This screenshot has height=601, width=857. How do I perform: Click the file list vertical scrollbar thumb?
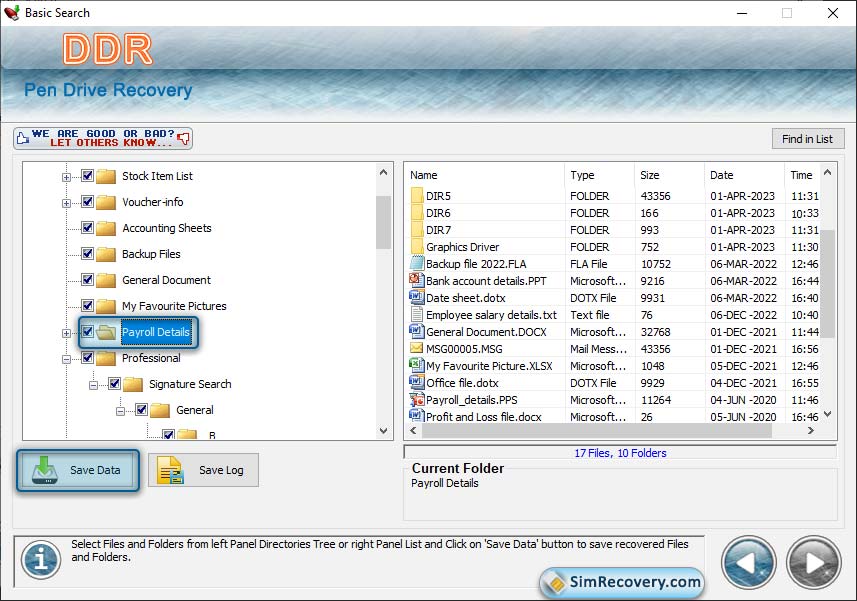[828, 284]
